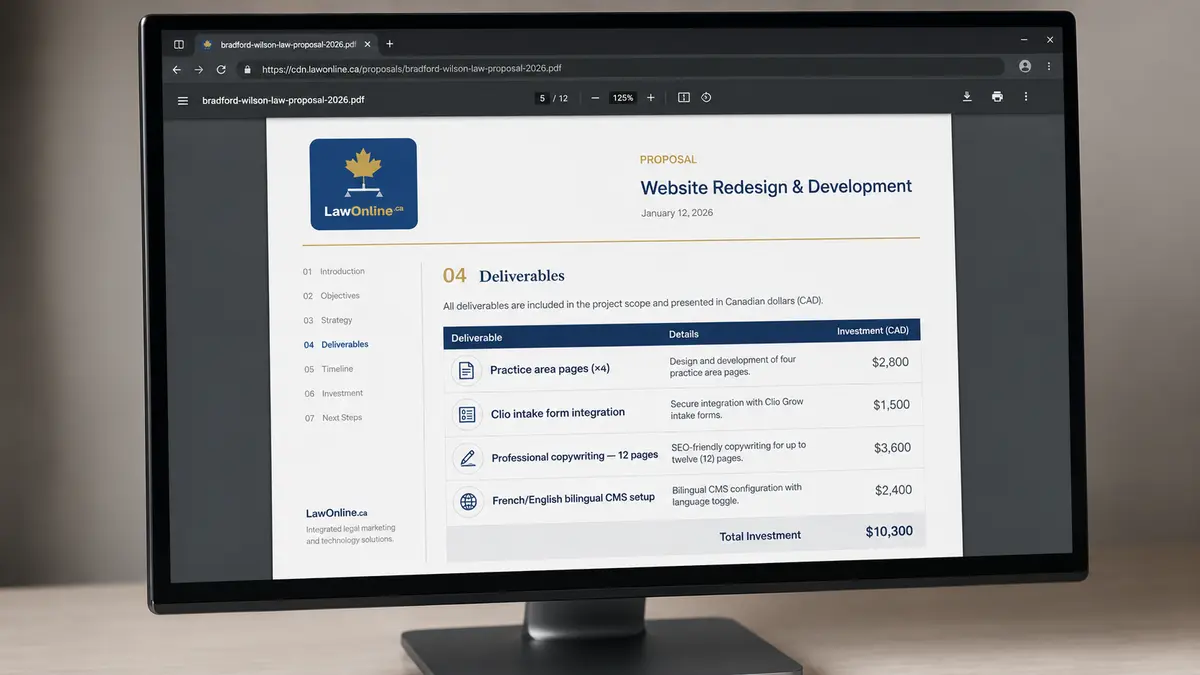Jump to 02 Objectives section
Viewport: 1200px width, 675px height.
(331, 296)
